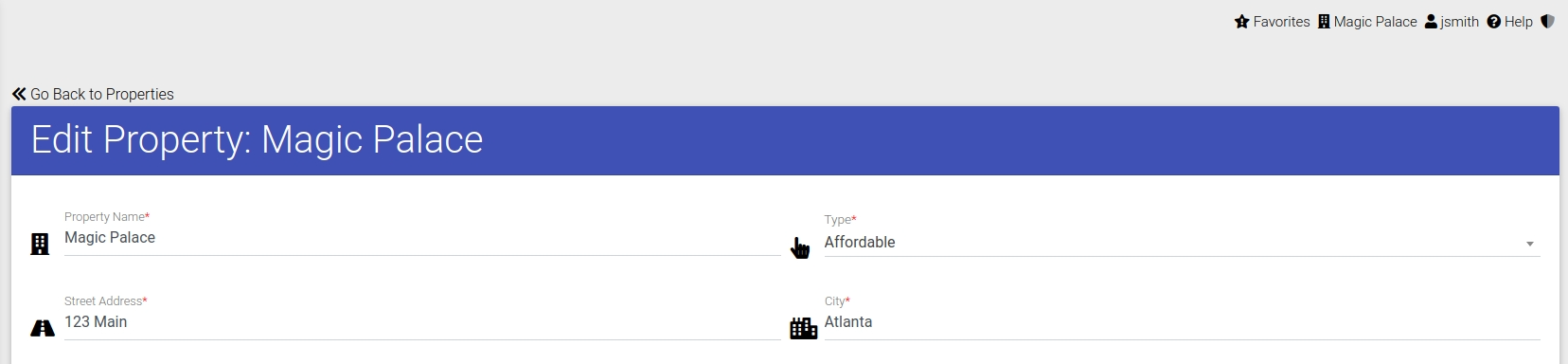Click the user silhouette icon near jsmith
This screenshot has height=364, width=1568.
click(1431, 21)
